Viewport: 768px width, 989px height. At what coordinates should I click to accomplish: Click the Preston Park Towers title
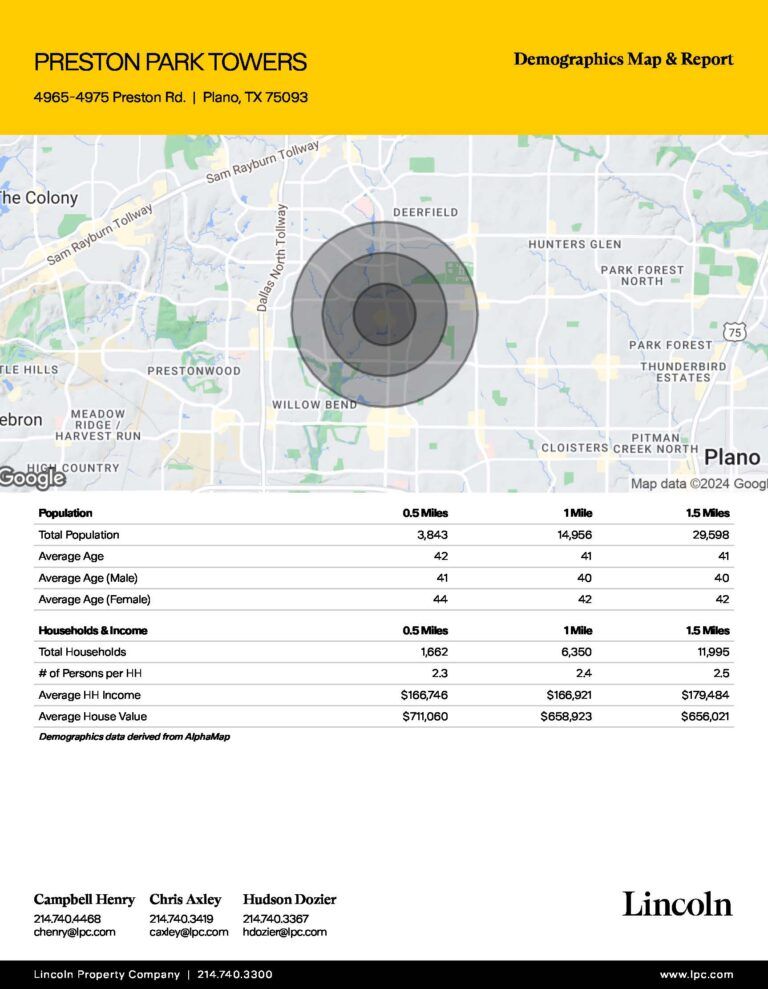[170, 62]
